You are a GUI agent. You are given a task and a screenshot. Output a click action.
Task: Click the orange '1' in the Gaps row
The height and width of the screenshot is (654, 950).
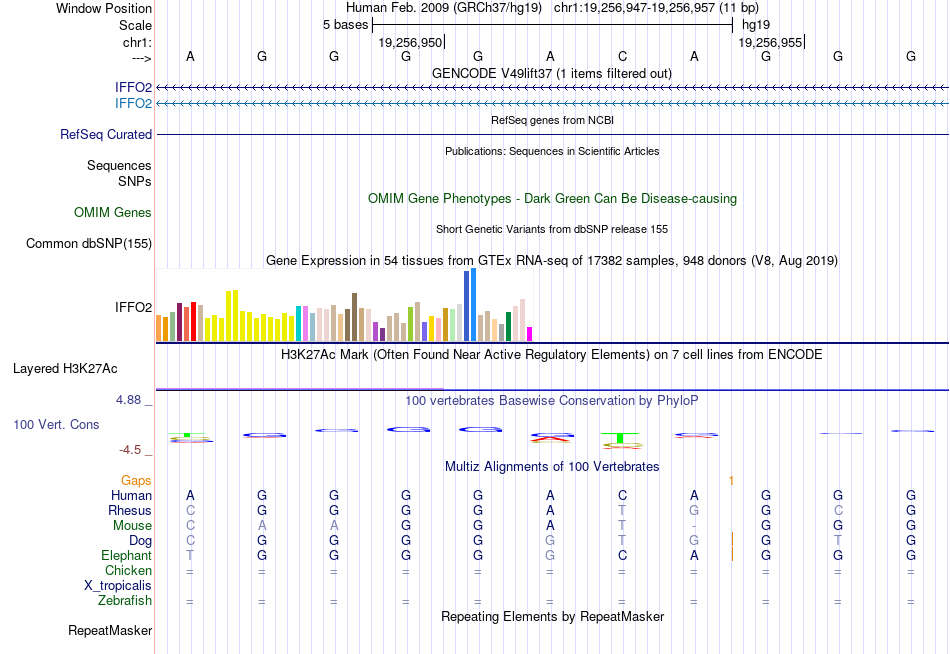tap(731, 481)
